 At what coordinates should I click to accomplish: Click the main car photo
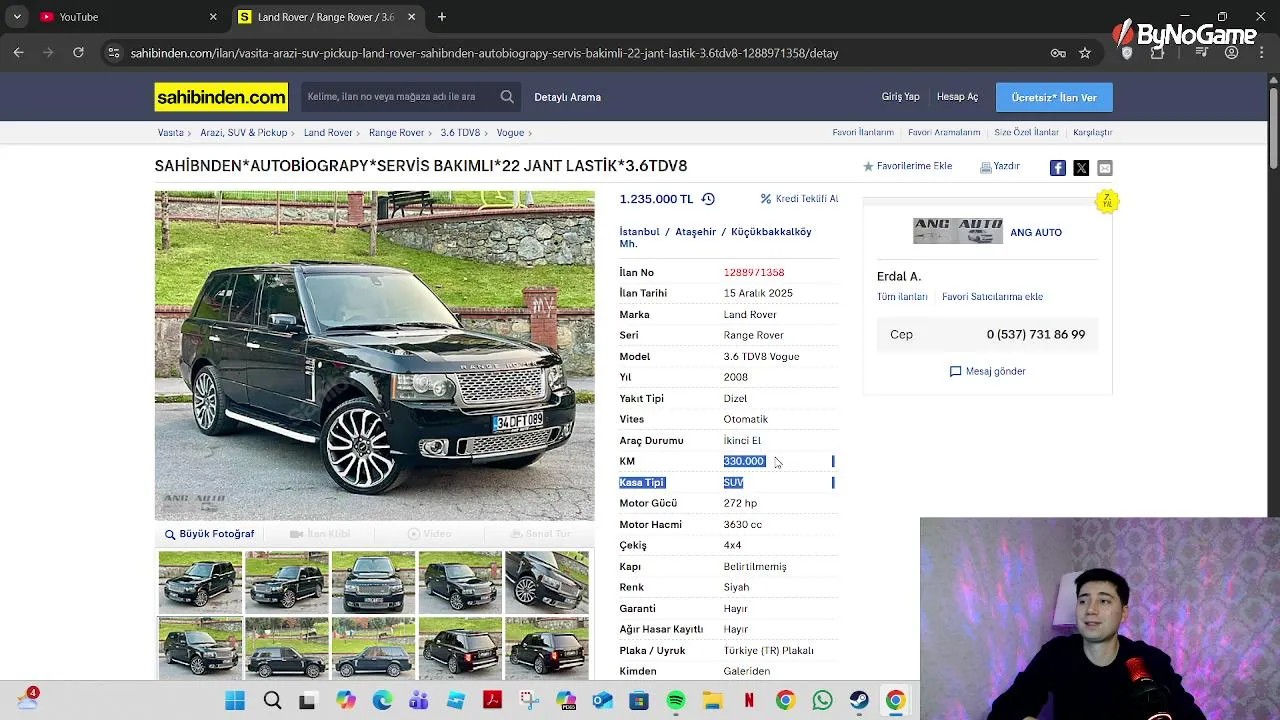(375, 356)
